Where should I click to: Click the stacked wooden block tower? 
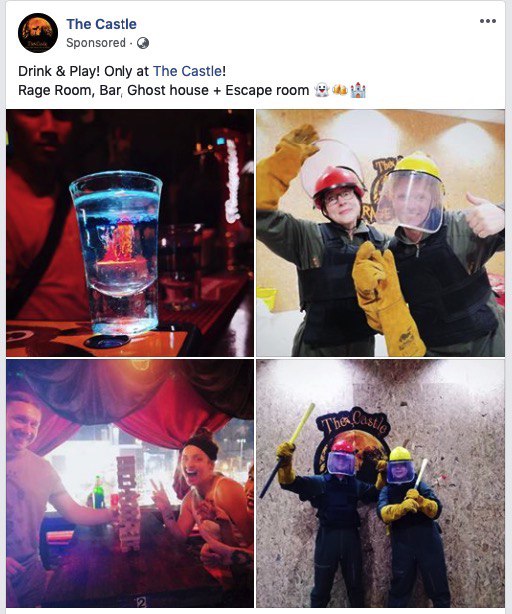129,503
